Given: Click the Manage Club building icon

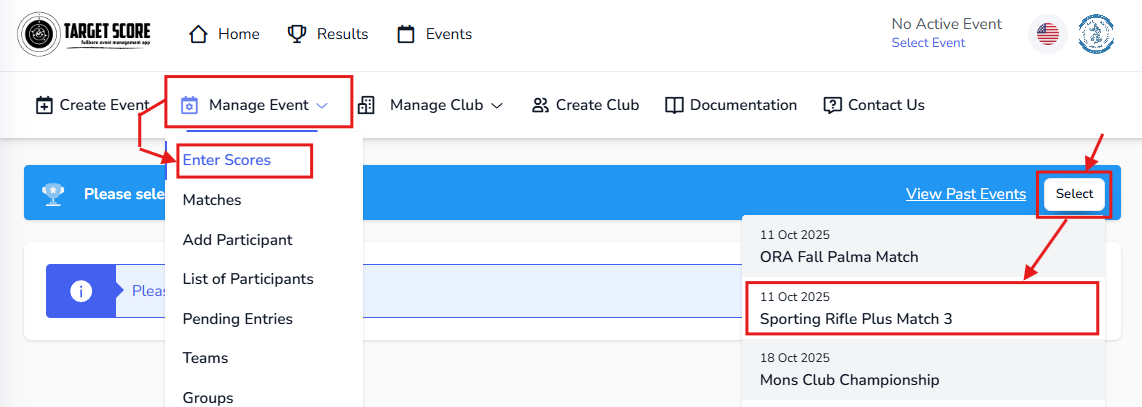Looking at the screenshot, I should coord(366,105).
